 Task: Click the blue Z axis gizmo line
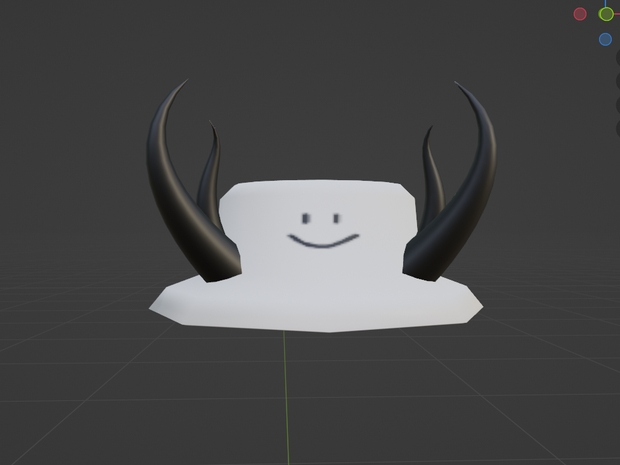tap(605, 3)
